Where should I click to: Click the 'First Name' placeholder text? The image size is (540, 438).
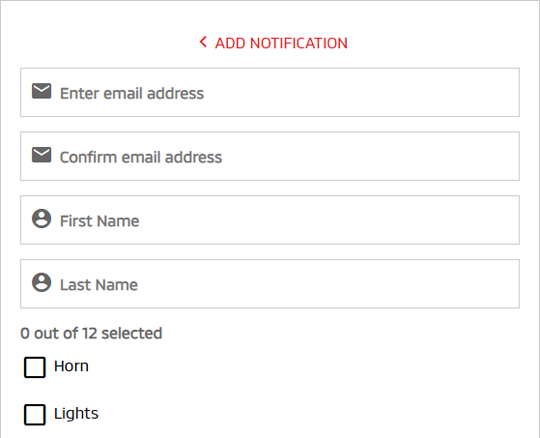pyautogui.click(x=100, y=221)
